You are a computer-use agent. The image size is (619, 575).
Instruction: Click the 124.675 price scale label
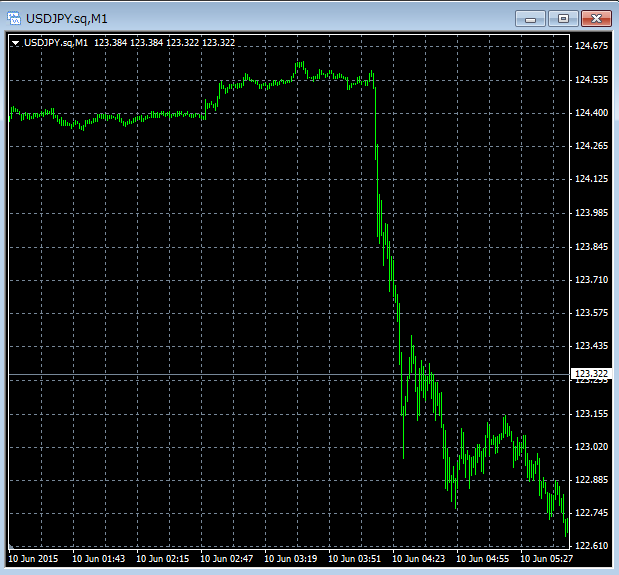click(589, 46)
